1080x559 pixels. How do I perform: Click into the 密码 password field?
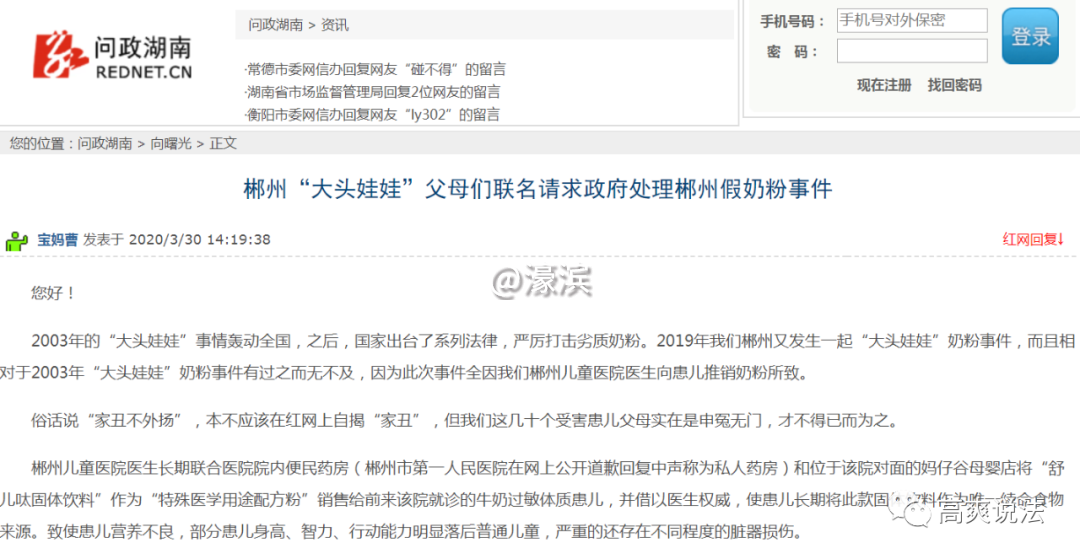point(911,51)
